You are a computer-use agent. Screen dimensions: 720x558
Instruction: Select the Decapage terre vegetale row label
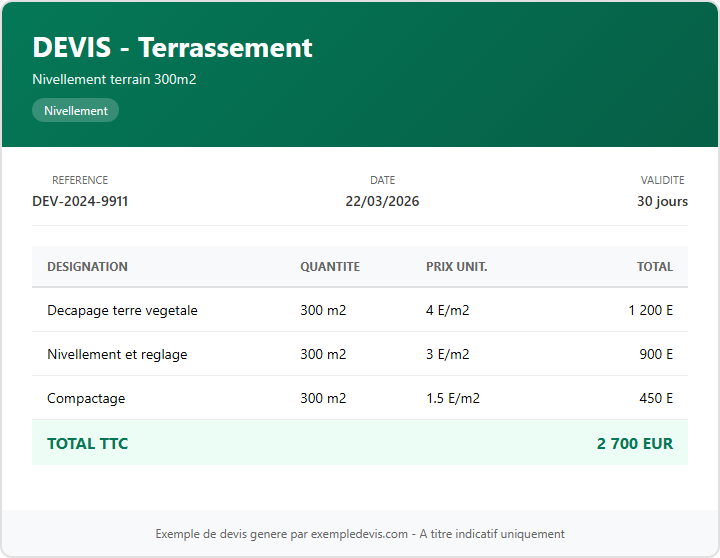click(x=122, y=310)
